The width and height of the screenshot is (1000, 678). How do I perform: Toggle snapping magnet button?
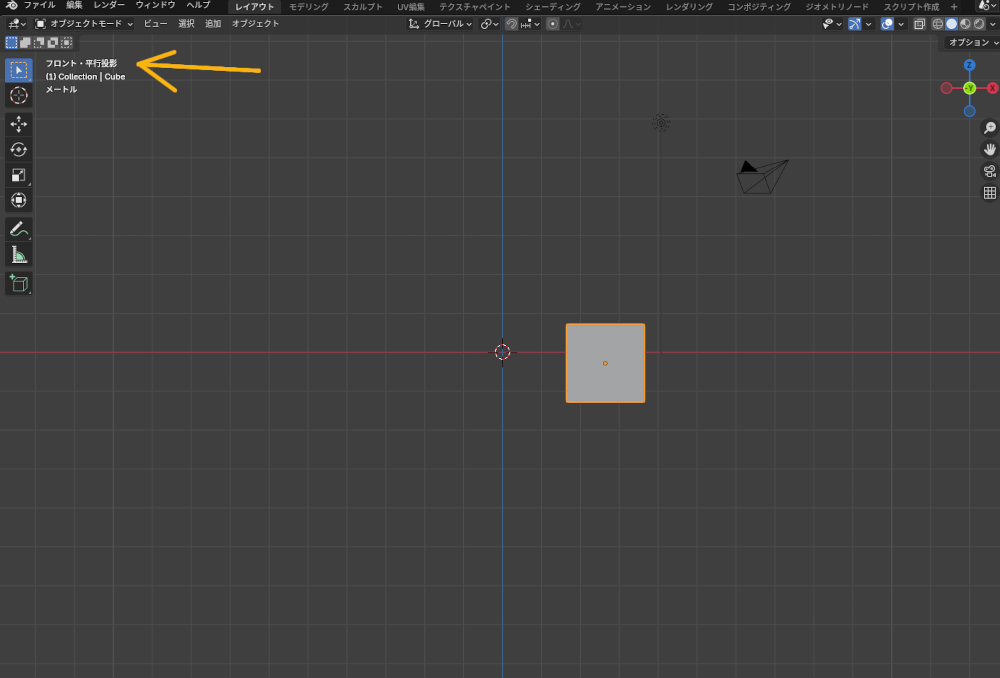511,24
